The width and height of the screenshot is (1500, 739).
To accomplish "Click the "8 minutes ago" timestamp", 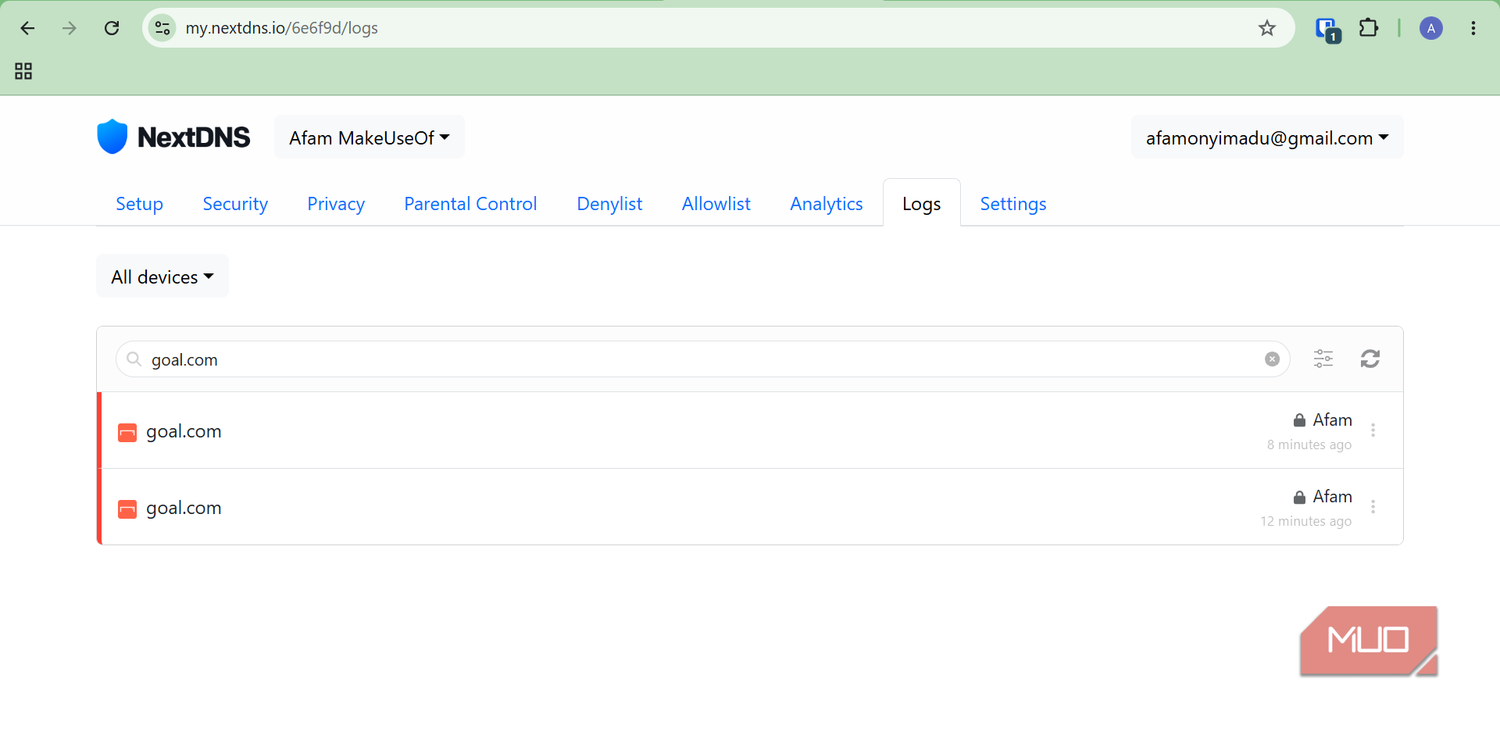I will click(x=1309, y=445).
